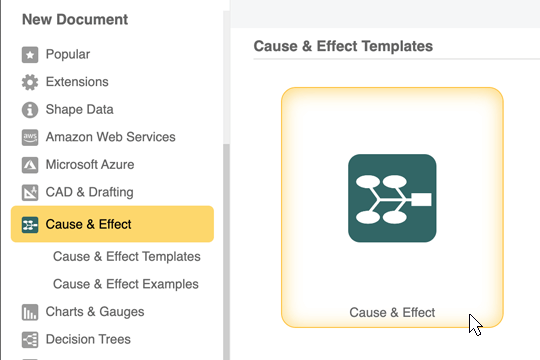
Task: Select the CAD & Drafting icon
Action: 30,193
